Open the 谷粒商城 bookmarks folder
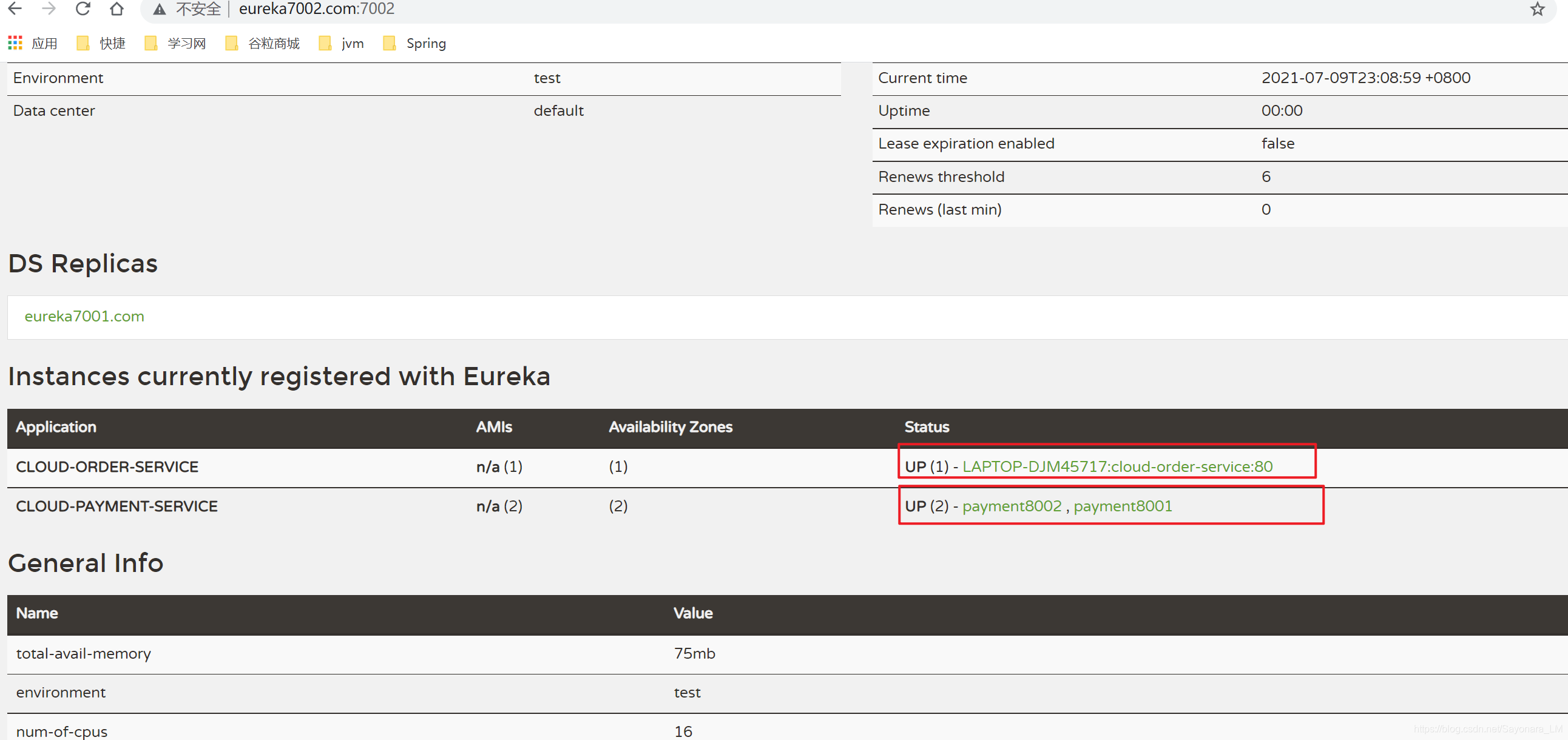The image size is (1568, 740). click(x=262, y=43)
